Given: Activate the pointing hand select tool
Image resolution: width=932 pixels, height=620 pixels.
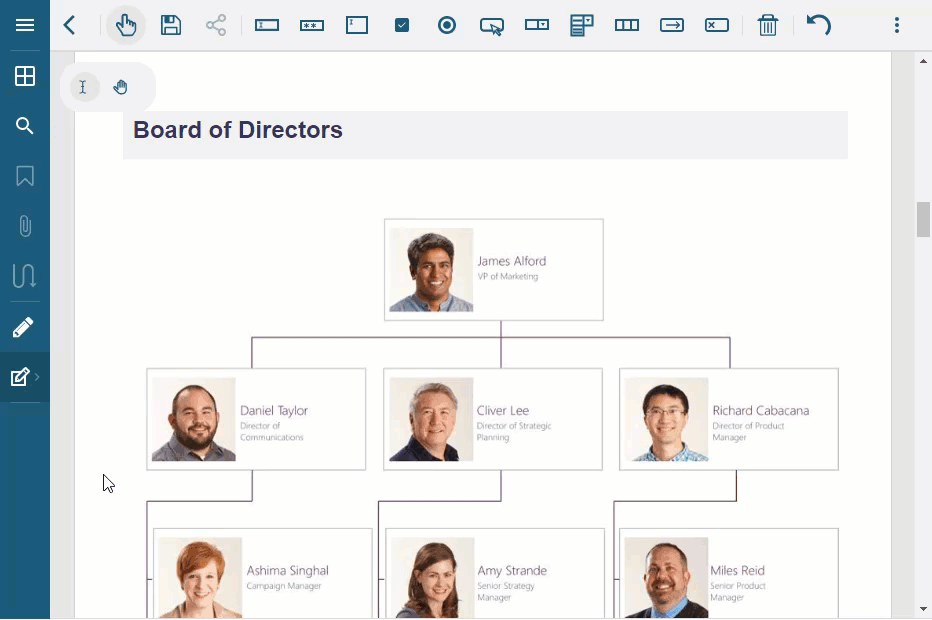Looking at the screenshot, I should [x=126, y=25].
